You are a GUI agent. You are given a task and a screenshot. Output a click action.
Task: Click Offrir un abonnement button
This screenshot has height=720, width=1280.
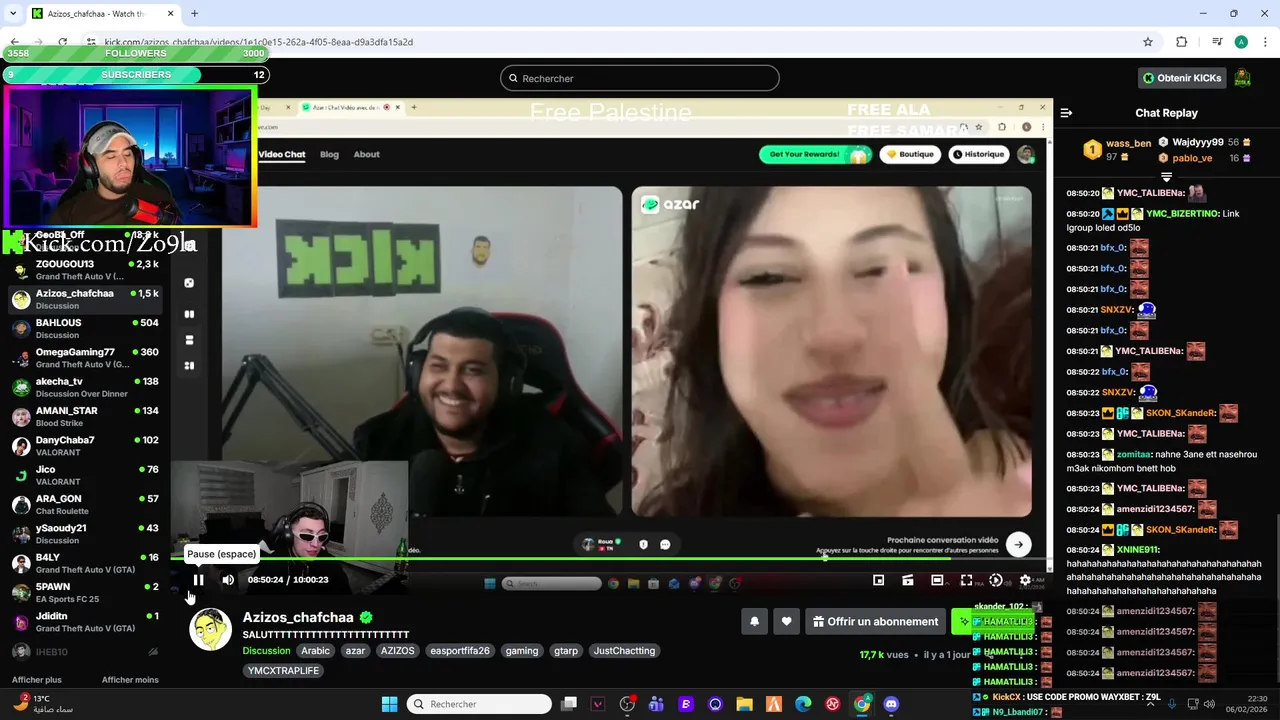click(875, 621)
